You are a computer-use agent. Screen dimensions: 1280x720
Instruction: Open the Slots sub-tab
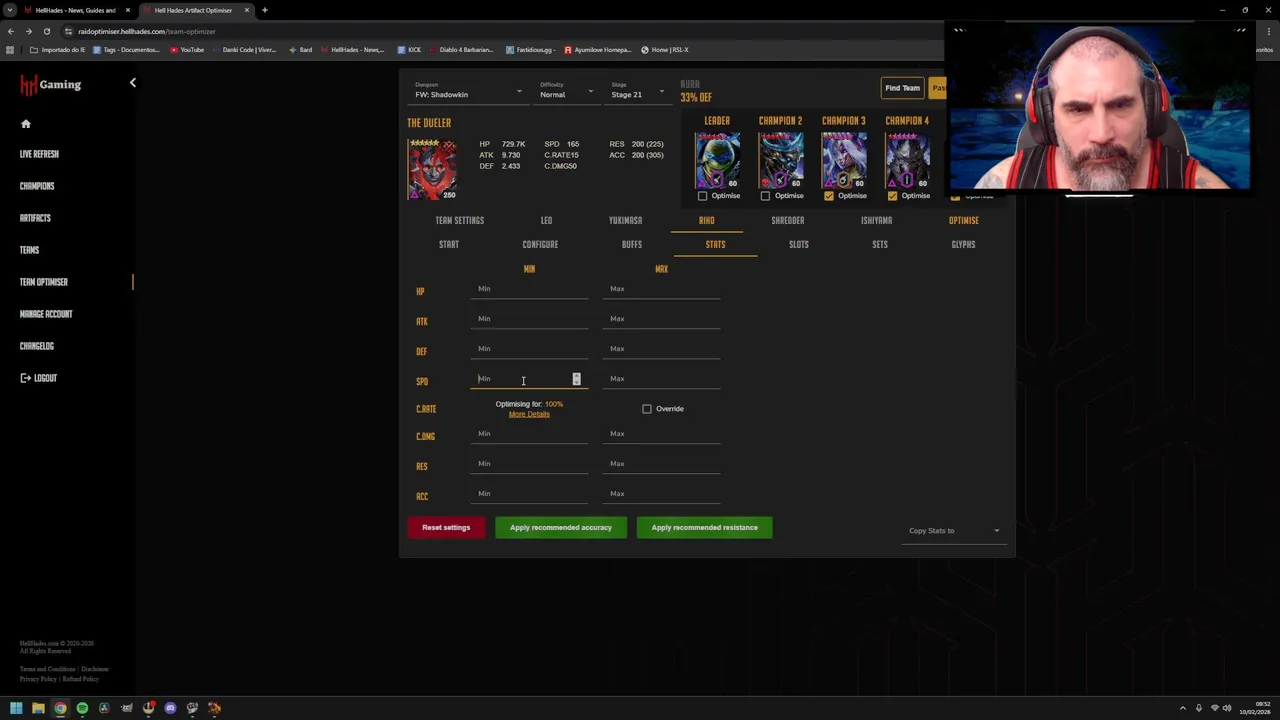(x=799, y=244)
